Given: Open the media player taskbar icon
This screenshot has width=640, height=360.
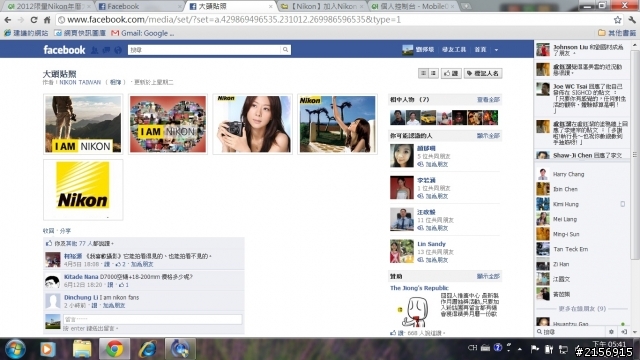Looking at the screenshot, I should click(48, 349).
